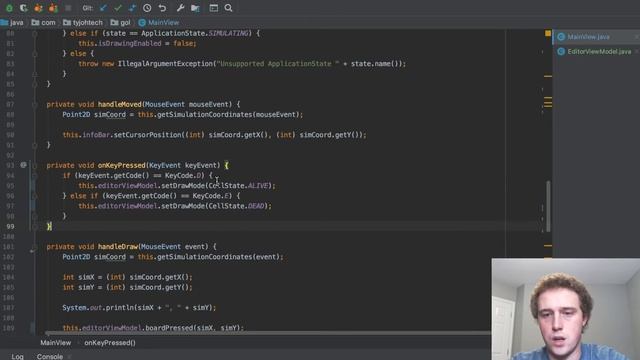Collapse the else-if fold on line 96
This screenshot has width=640, height=360.
(35, 196)
